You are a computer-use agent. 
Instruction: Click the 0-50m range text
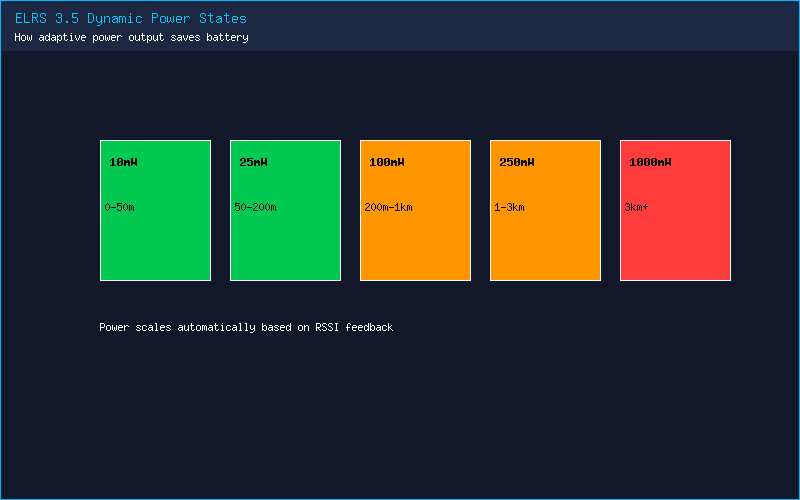(x=119, y=207)
